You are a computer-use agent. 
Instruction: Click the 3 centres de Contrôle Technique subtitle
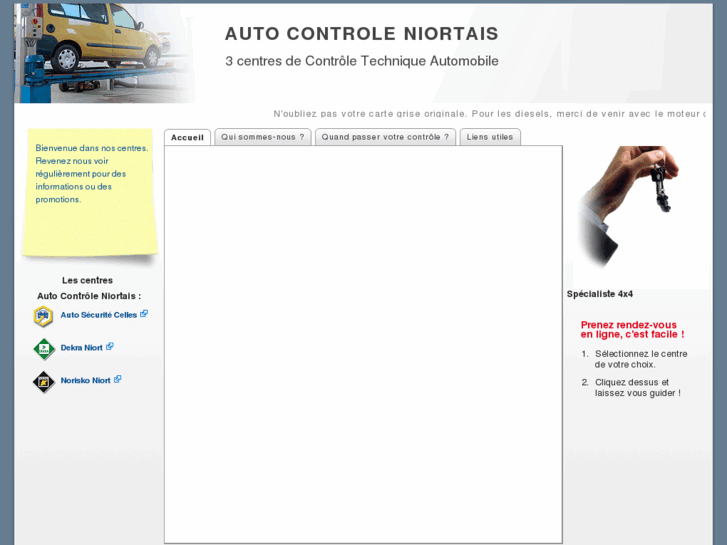362,61
